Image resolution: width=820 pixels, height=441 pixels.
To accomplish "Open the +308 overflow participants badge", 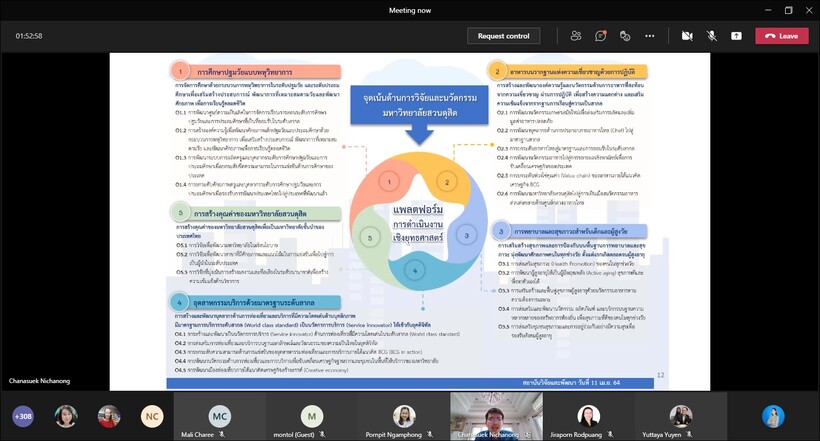I will pos(23,416).
